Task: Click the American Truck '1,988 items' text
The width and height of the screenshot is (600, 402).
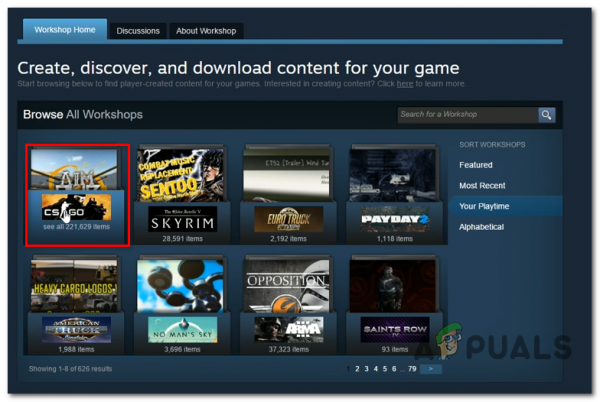Action: click(77, 349)
